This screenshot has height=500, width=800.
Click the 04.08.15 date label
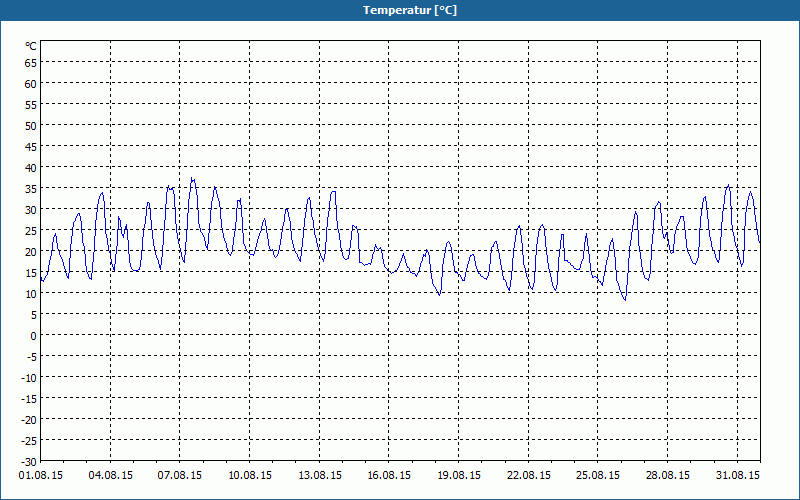tap(111, 476)
